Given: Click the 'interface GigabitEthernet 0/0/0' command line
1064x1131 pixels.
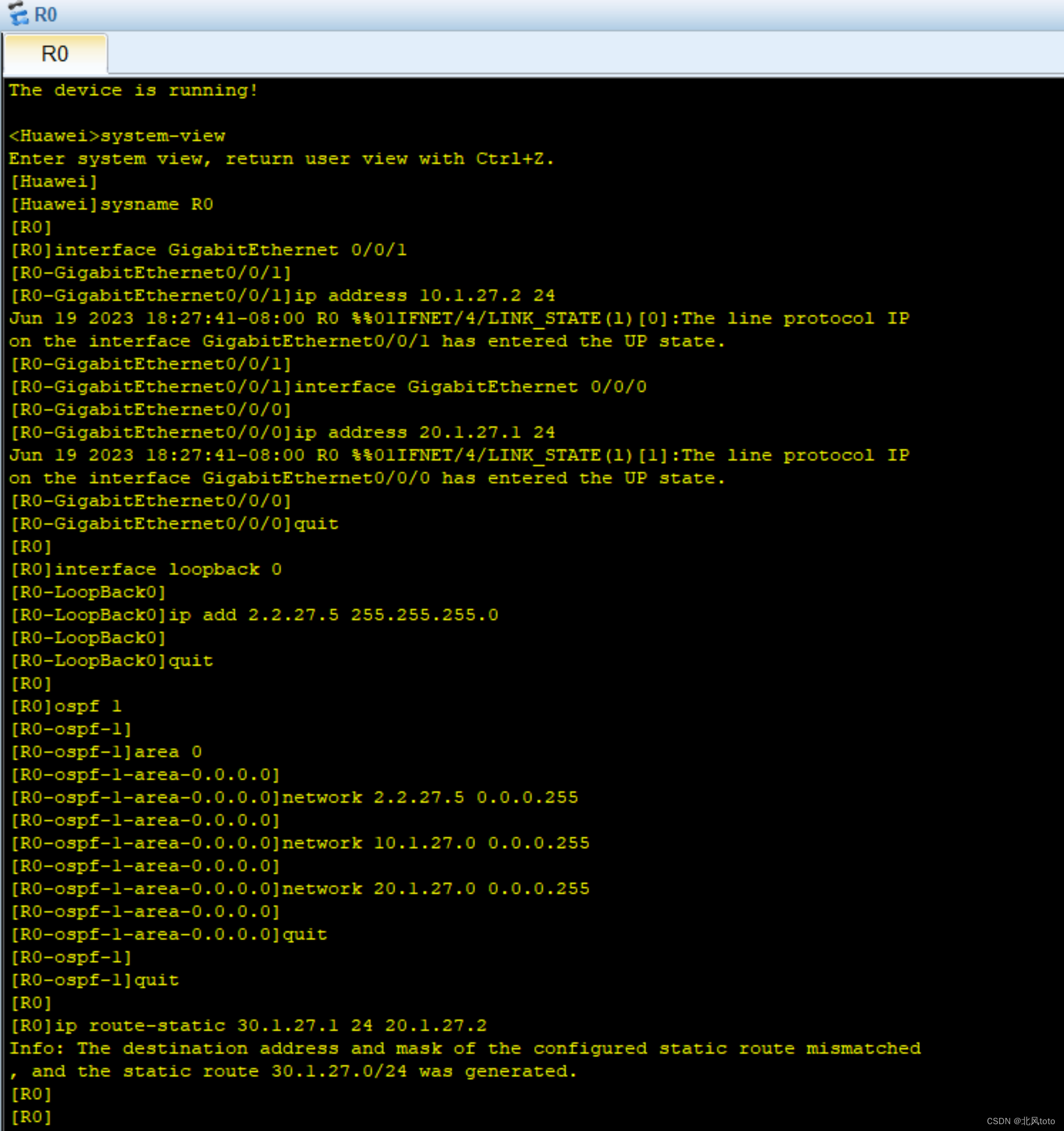Looking at the screenshot, I should pos(328,387).
